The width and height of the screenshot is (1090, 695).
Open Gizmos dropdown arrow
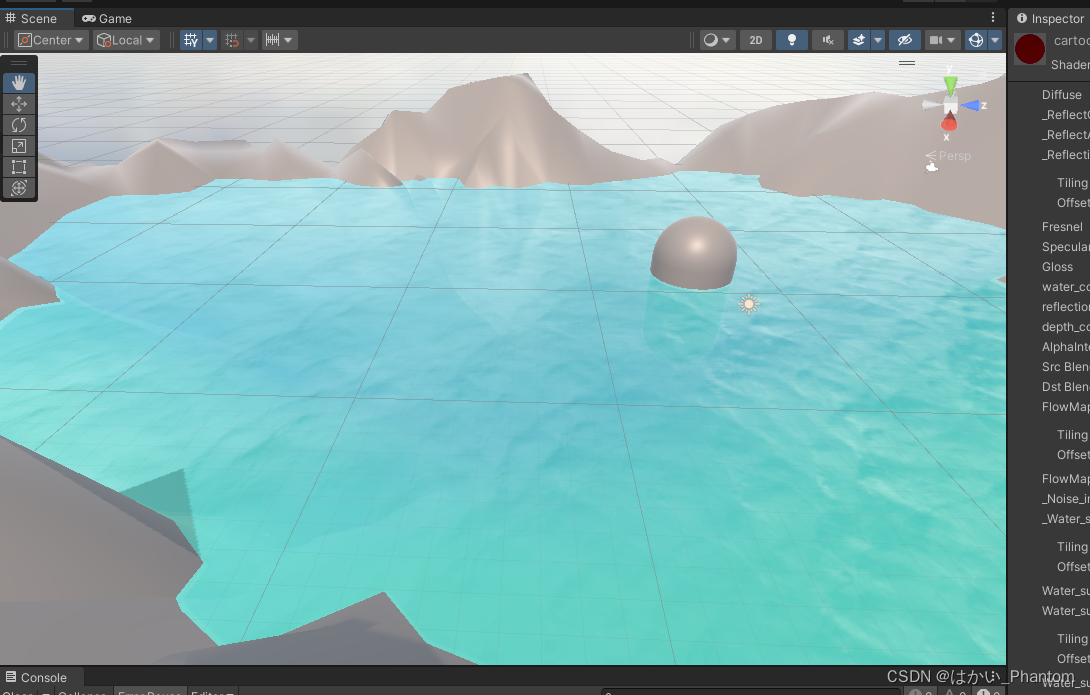(x=995, y=40)
